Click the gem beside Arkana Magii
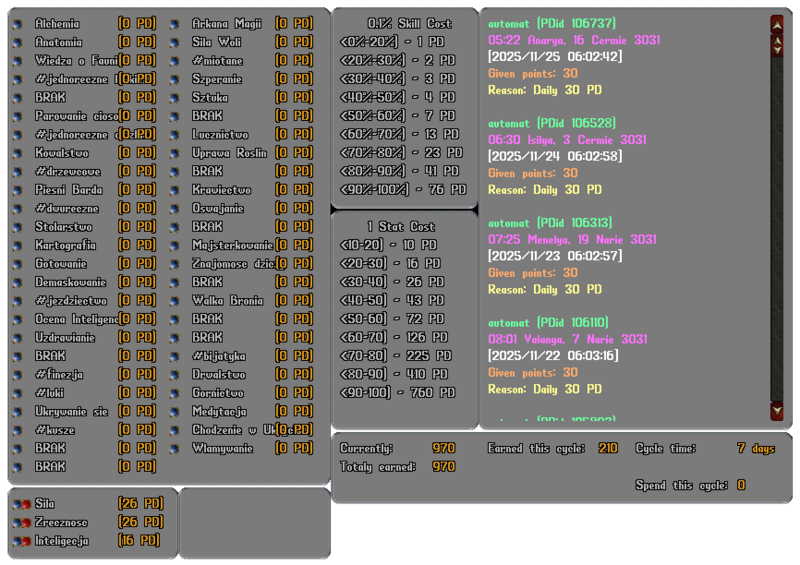 (175, 24)
